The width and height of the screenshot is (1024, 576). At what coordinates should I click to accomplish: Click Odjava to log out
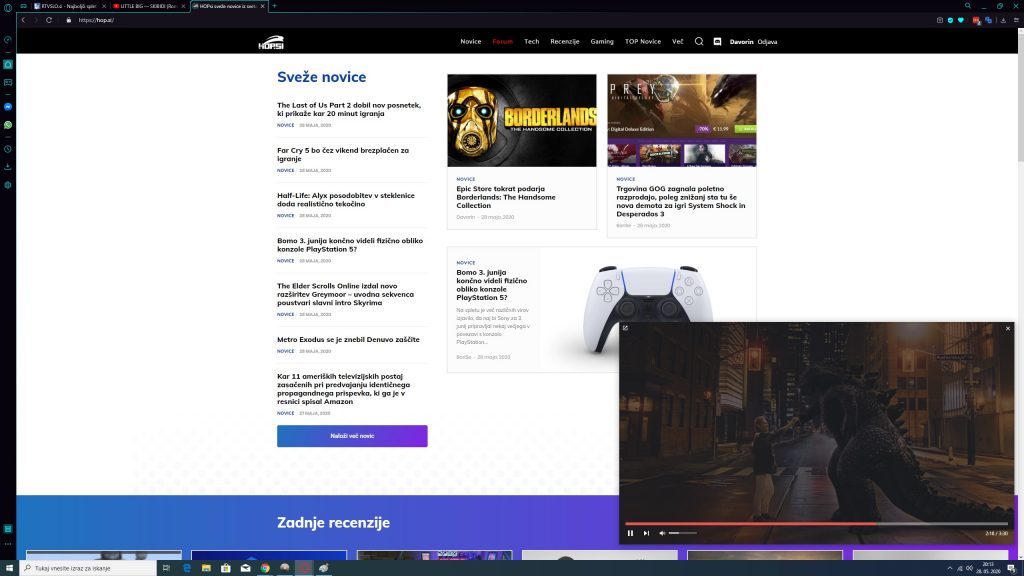pos(767,42)
